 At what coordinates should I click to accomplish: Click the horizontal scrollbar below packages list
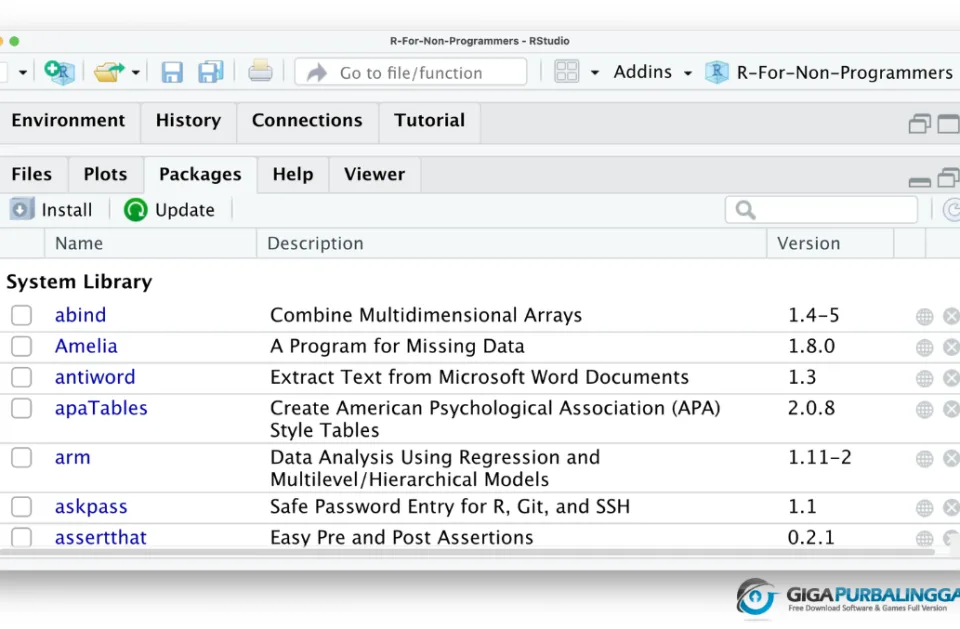(467, 552)
